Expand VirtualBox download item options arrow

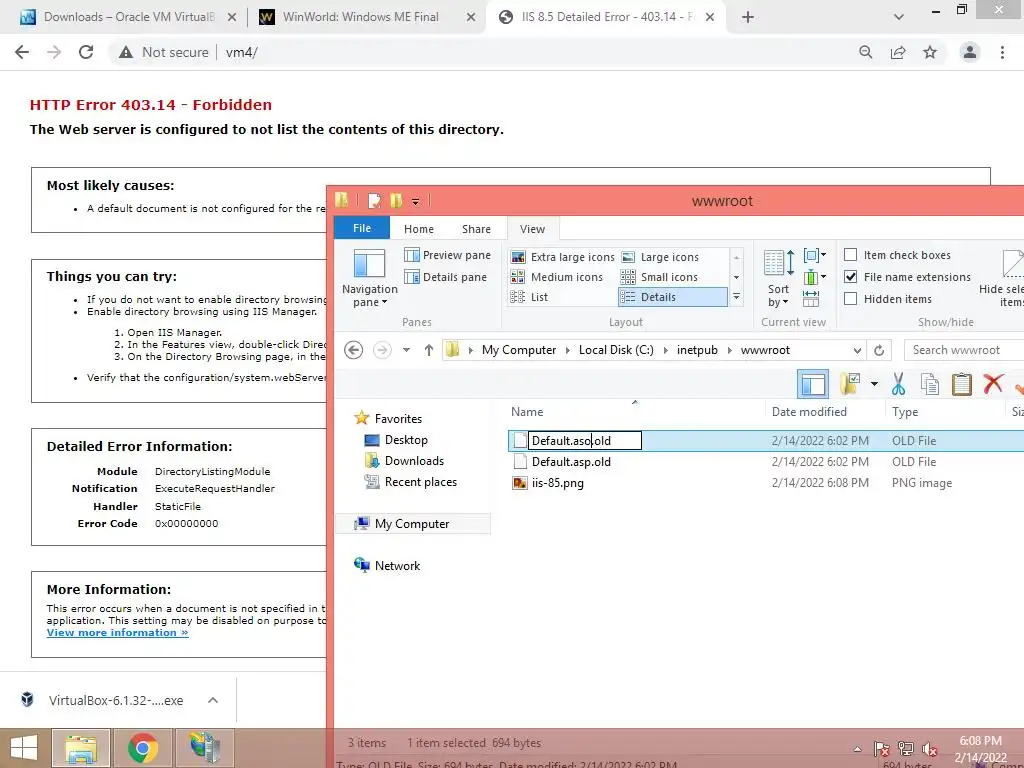tap(213, 700)
